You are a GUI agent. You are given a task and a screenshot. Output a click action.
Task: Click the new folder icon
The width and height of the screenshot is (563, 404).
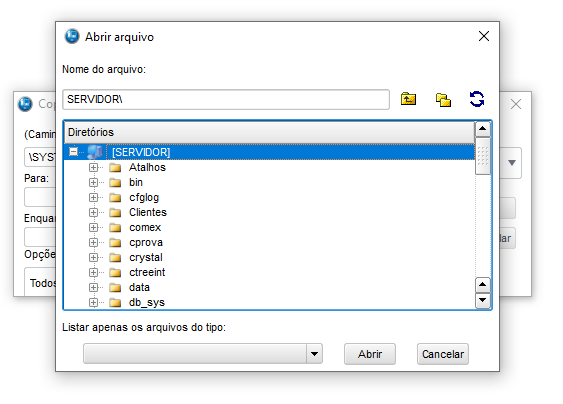pos(443,99)
